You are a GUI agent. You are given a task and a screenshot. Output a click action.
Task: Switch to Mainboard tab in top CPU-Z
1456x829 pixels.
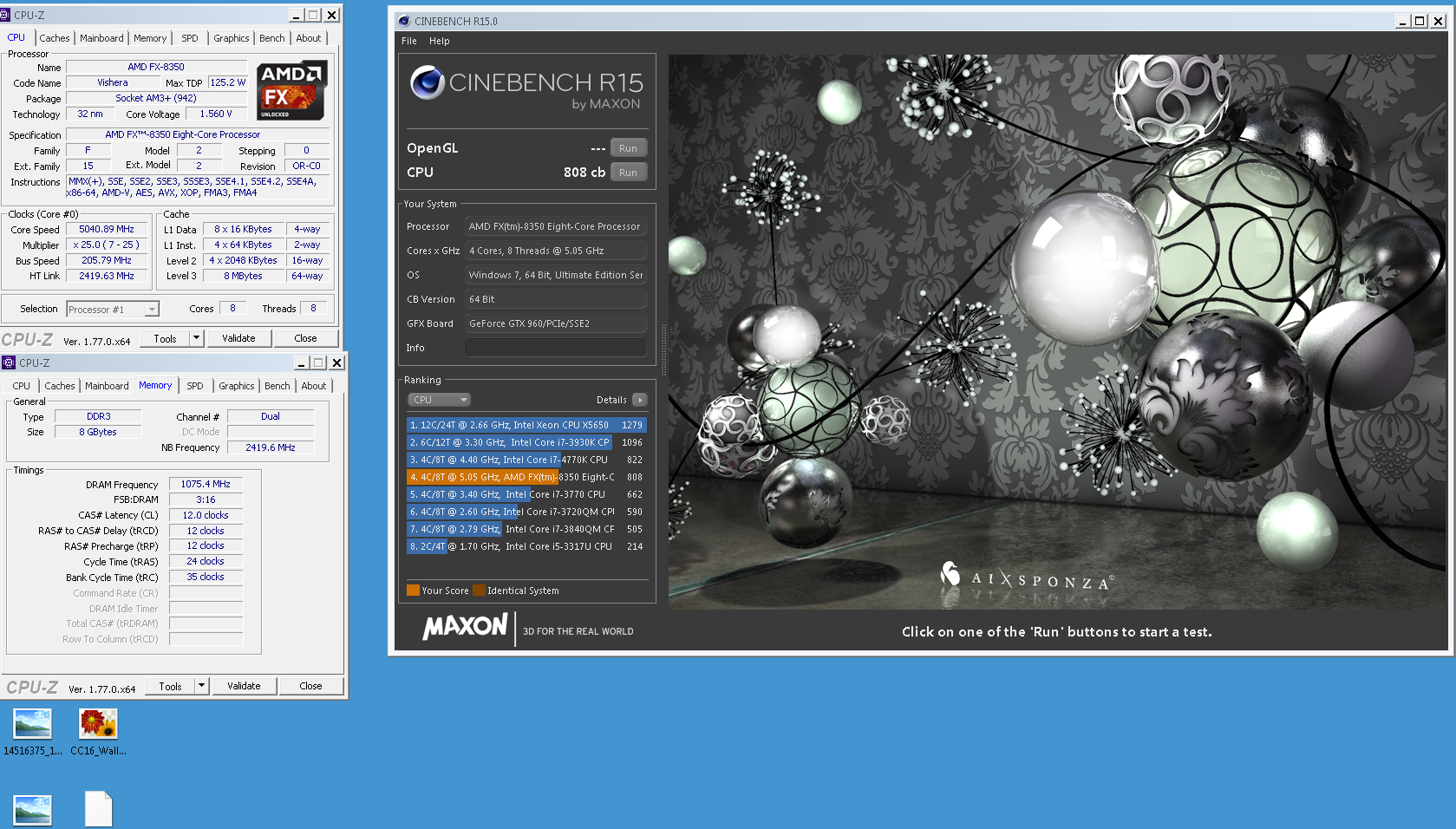101,38
